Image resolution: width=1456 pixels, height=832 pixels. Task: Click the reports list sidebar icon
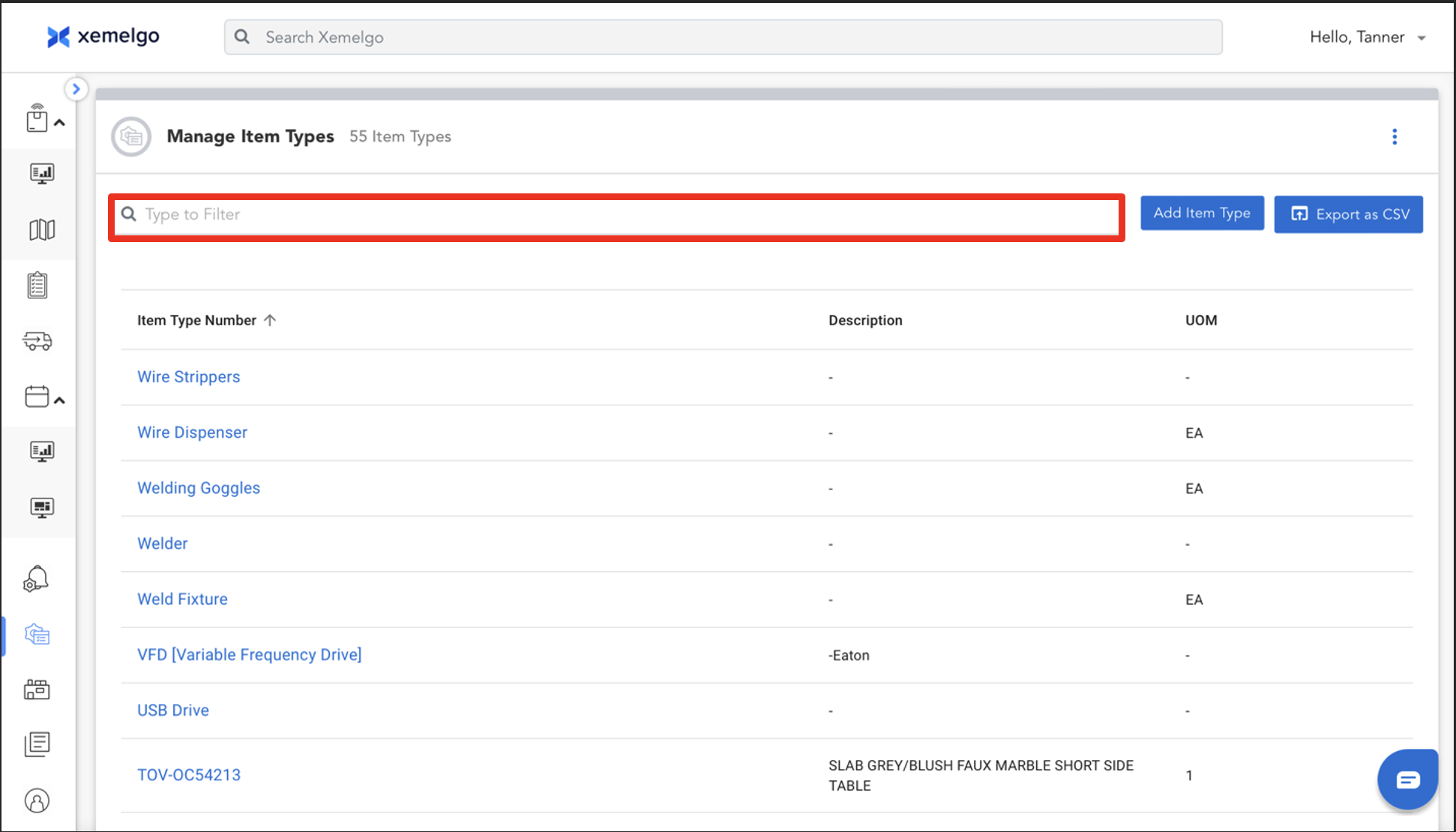click(x=37, y=744)
